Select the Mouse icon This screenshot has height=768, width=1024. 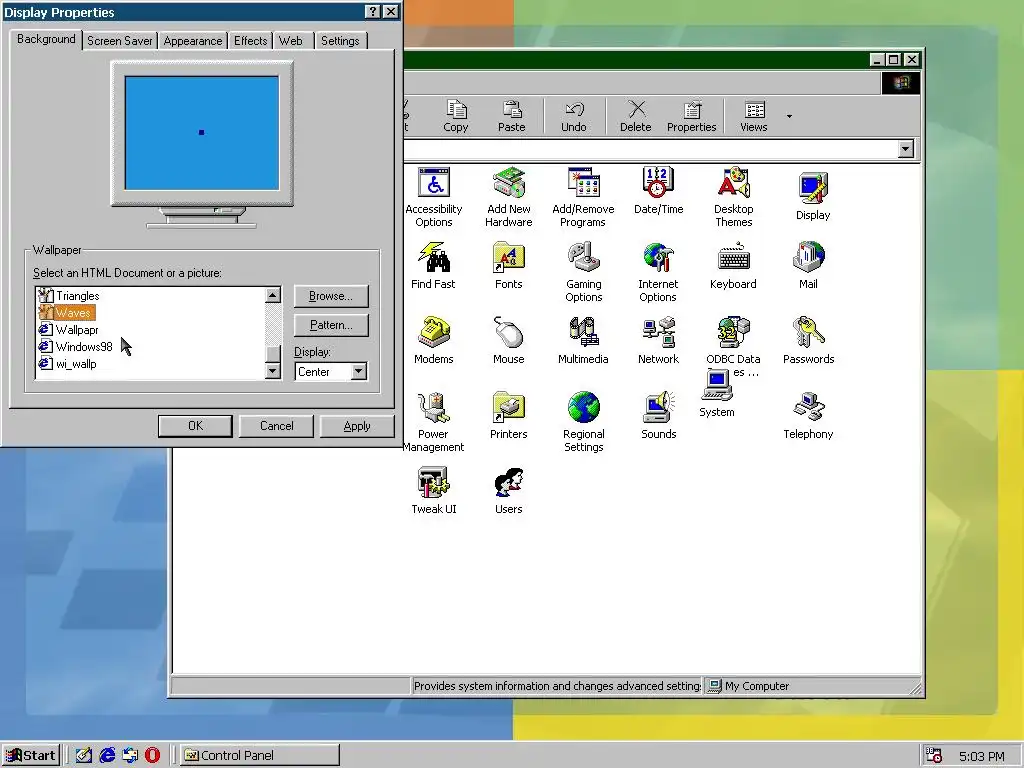(x=509, y=340)
